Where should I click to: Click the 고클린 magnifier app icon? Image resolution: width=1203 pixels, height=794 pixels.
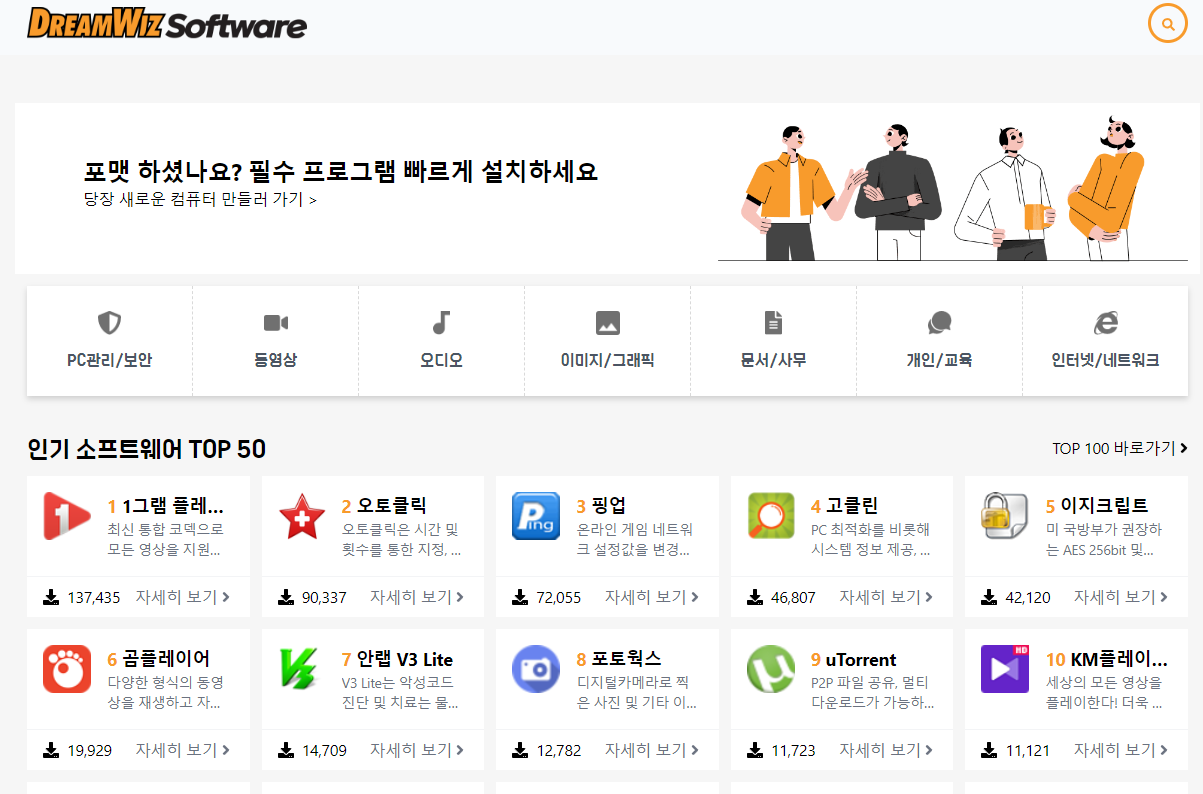point(771,516)
